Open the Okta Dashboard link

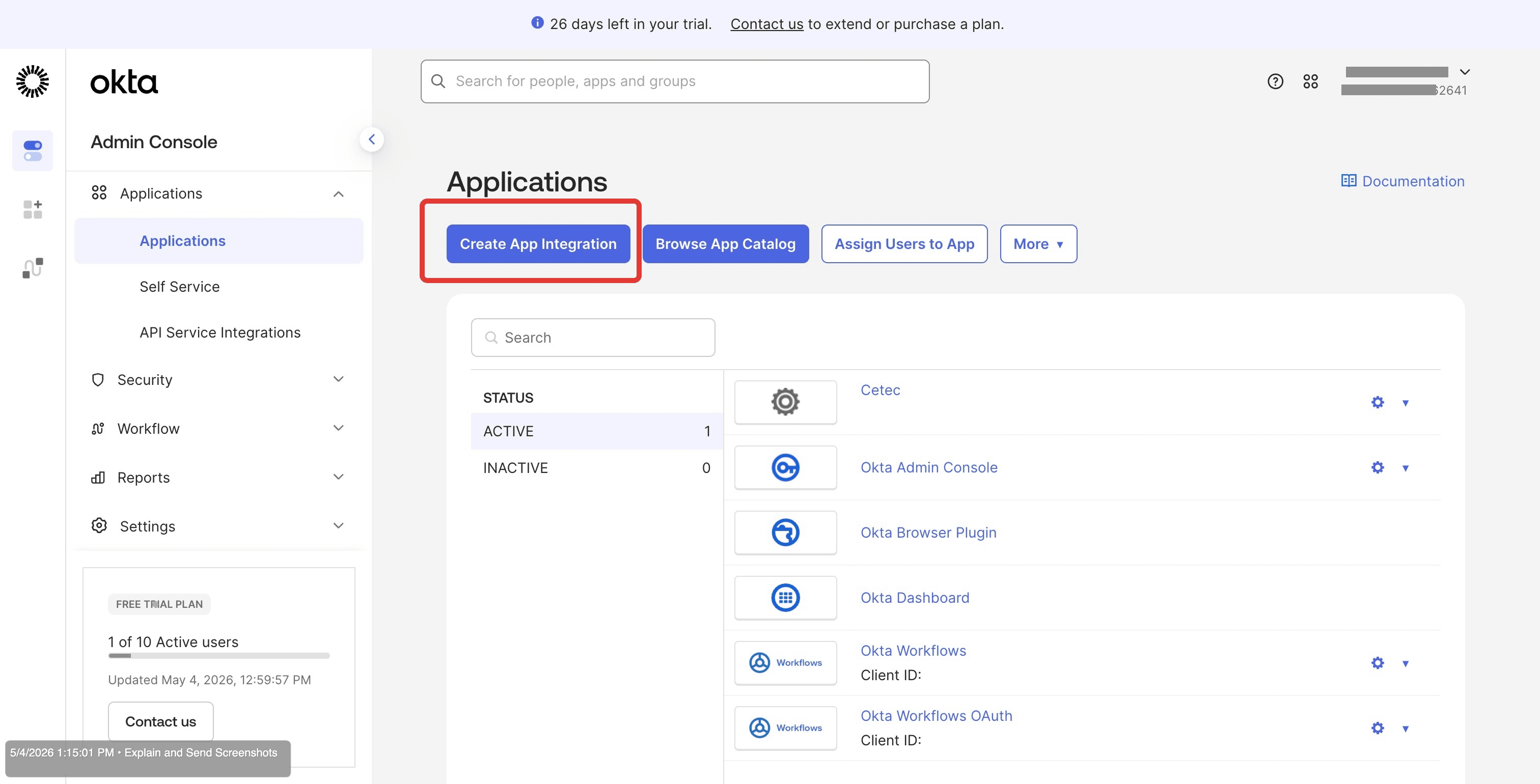coord(915,598)
